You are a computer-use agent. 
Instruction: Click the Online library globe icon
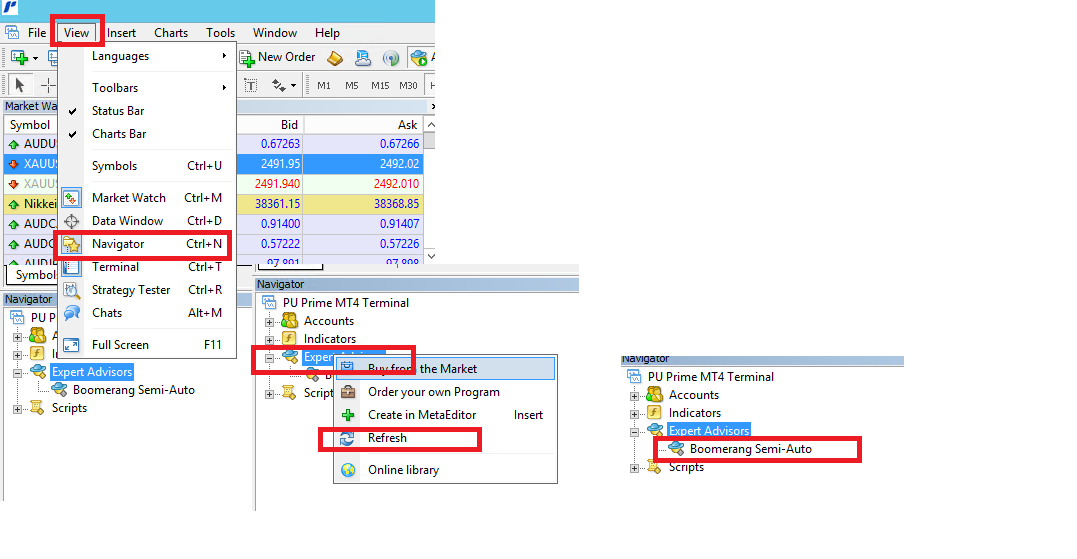tap(348, 470)
